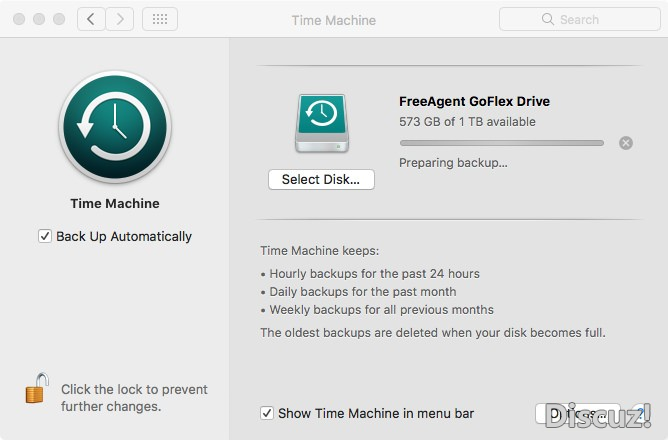This screenshot has width=668, height=440.
Task: Toggle the Back Up Automatically checkbox
Action: (45, 236)
